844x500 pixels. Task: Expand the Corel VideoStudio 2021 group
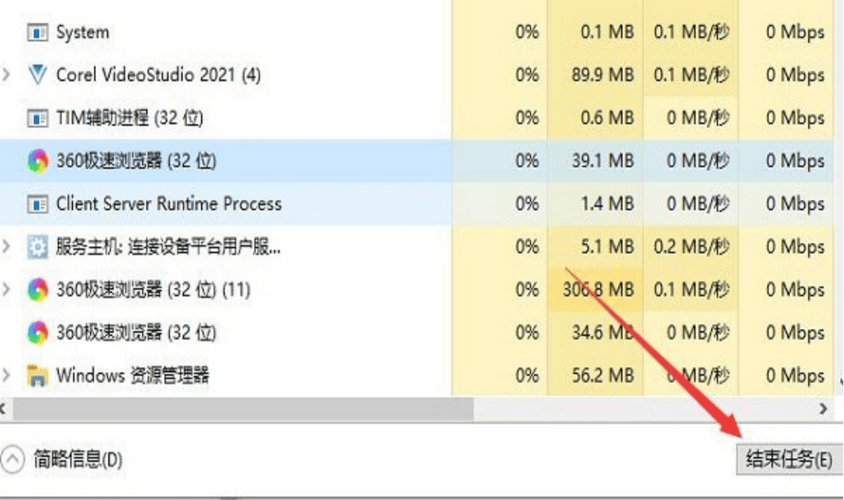[x=6, y=75]
